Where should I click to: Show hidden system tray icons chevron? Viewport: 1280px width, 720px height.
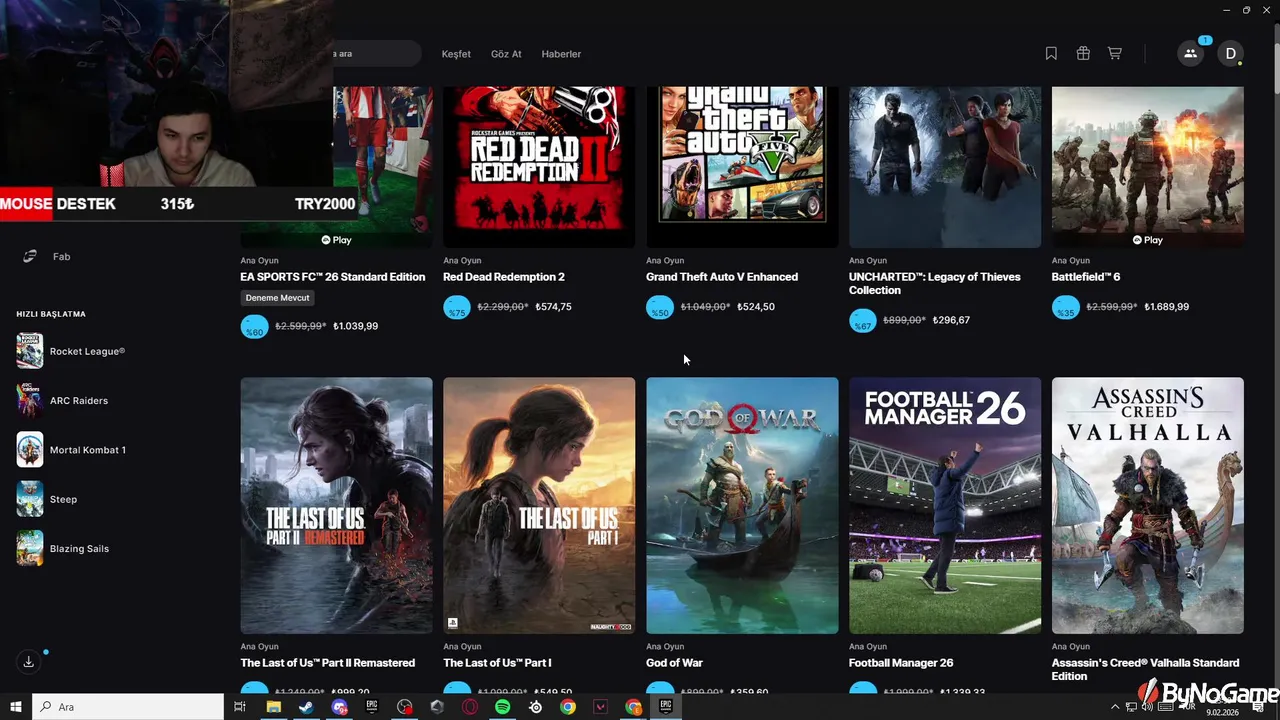point(1115,707)
